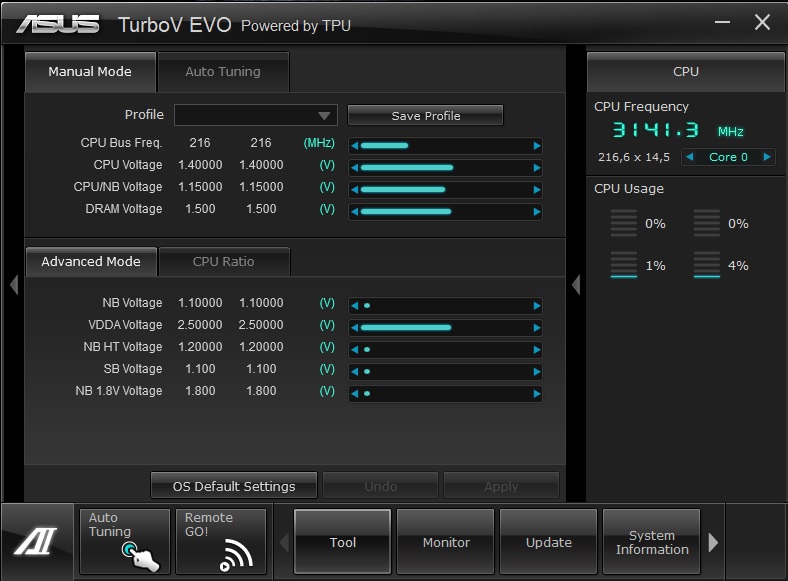
Task: Switch to Manual Mode tab
Action: [x=90, y=72]
